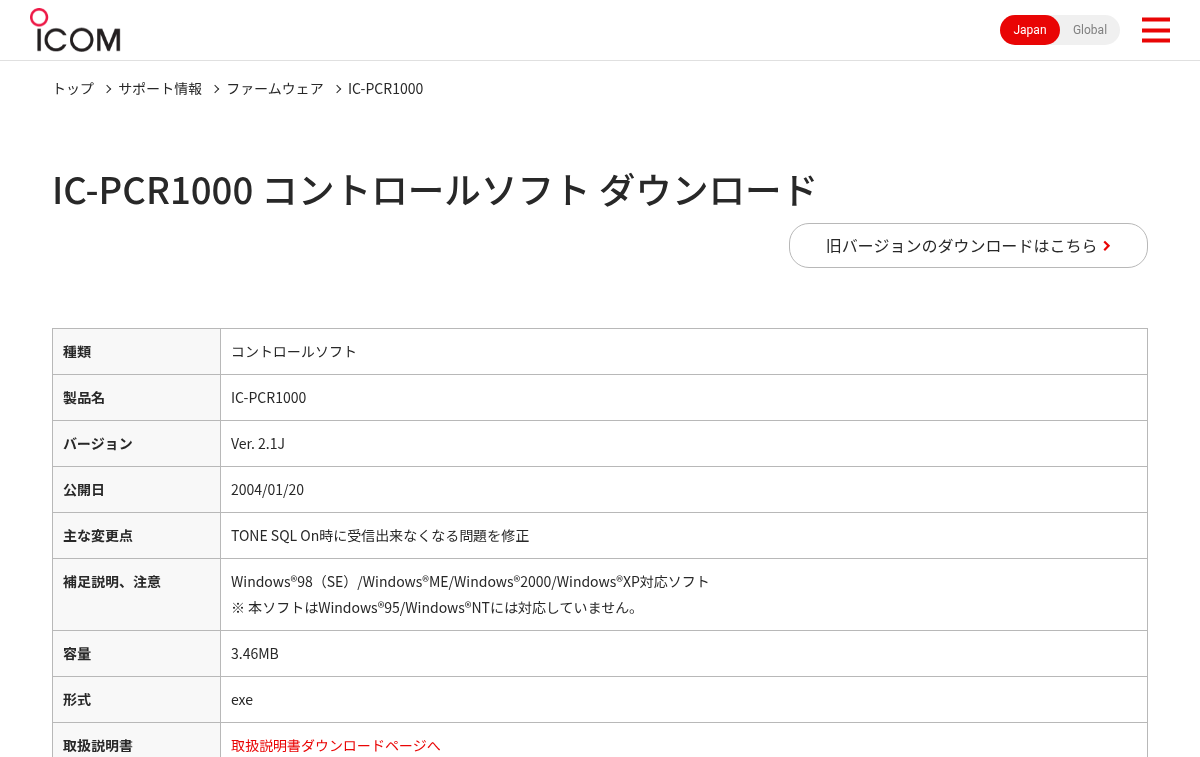
Task: Select the exe format value
Action: pos(242,699)
